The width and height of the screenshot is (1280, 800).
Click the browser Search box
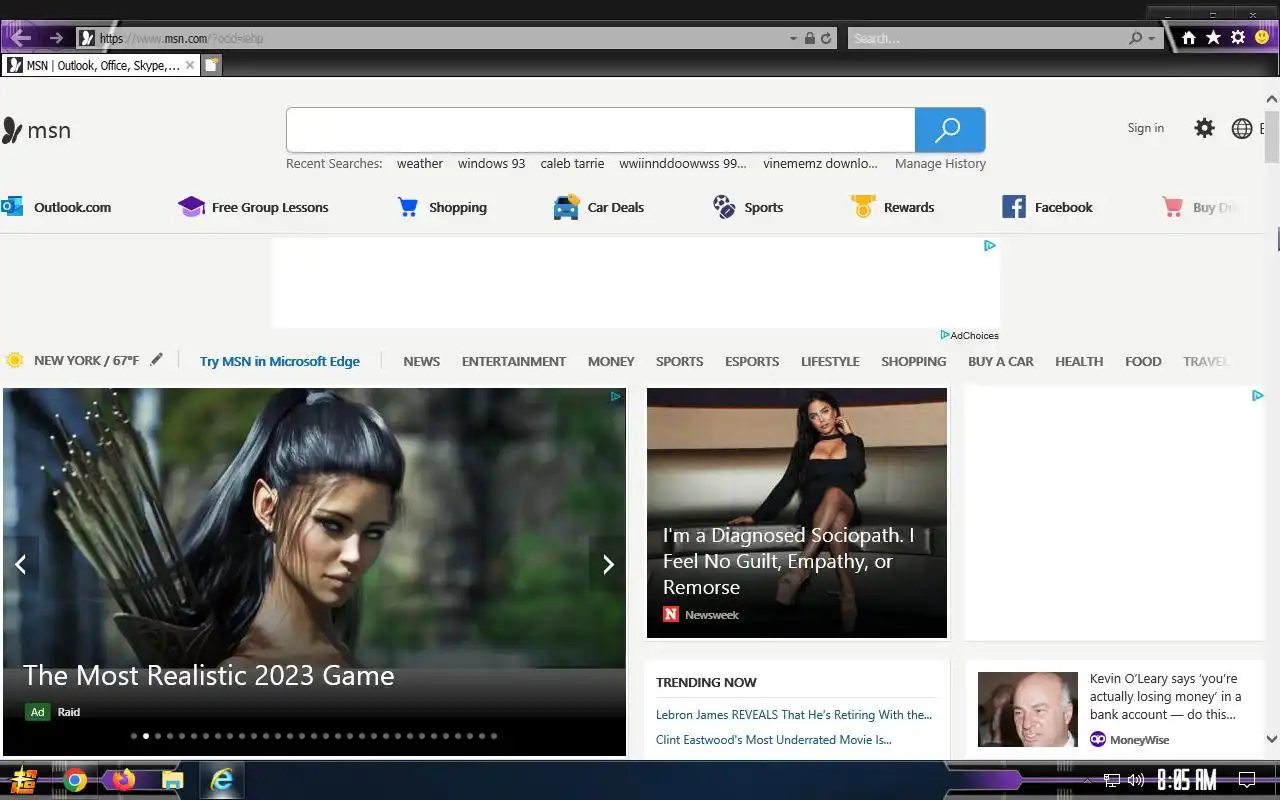(x=988, y=38)
